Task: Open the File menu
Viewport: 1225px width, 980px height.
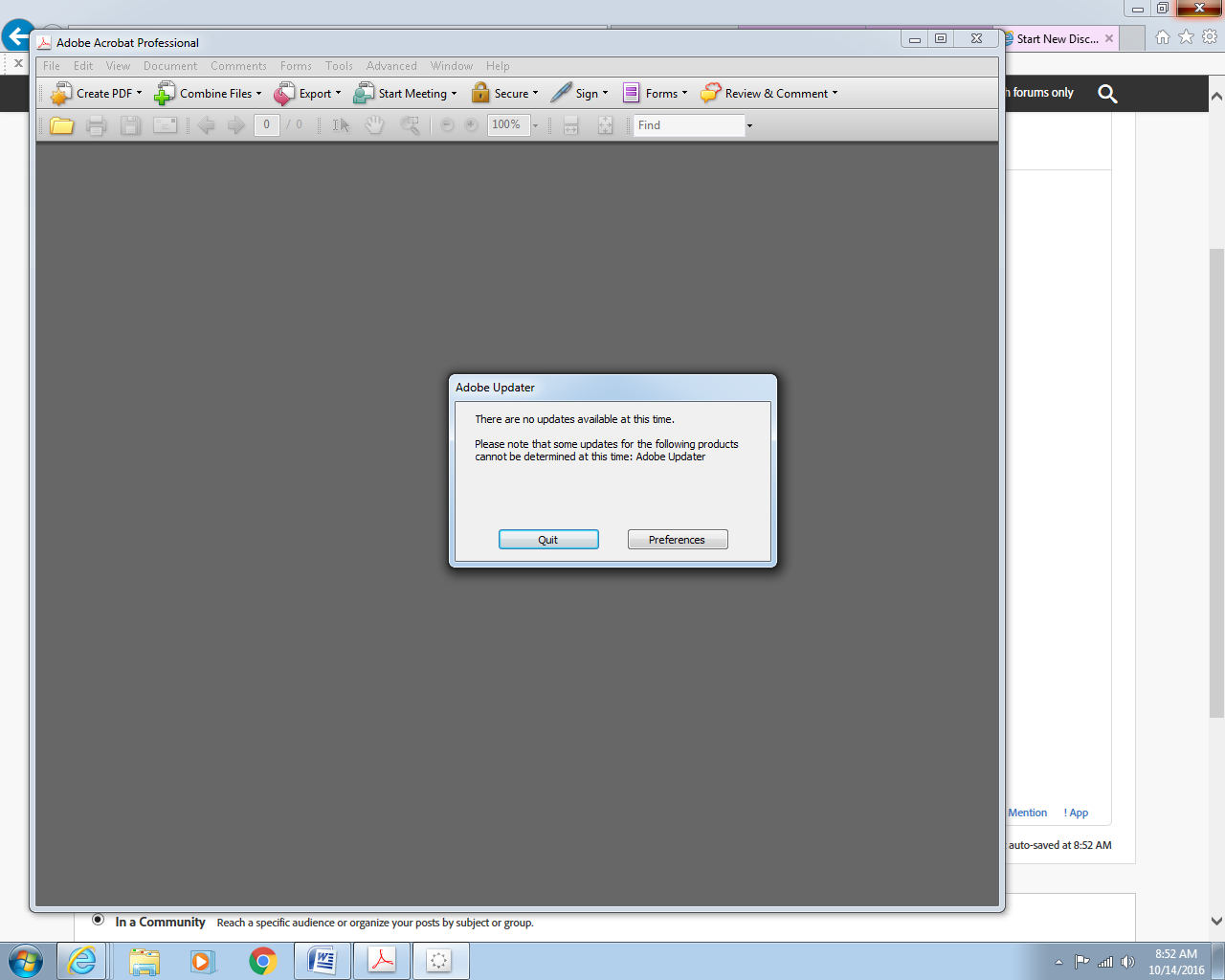Action: (x=52, y=66)
